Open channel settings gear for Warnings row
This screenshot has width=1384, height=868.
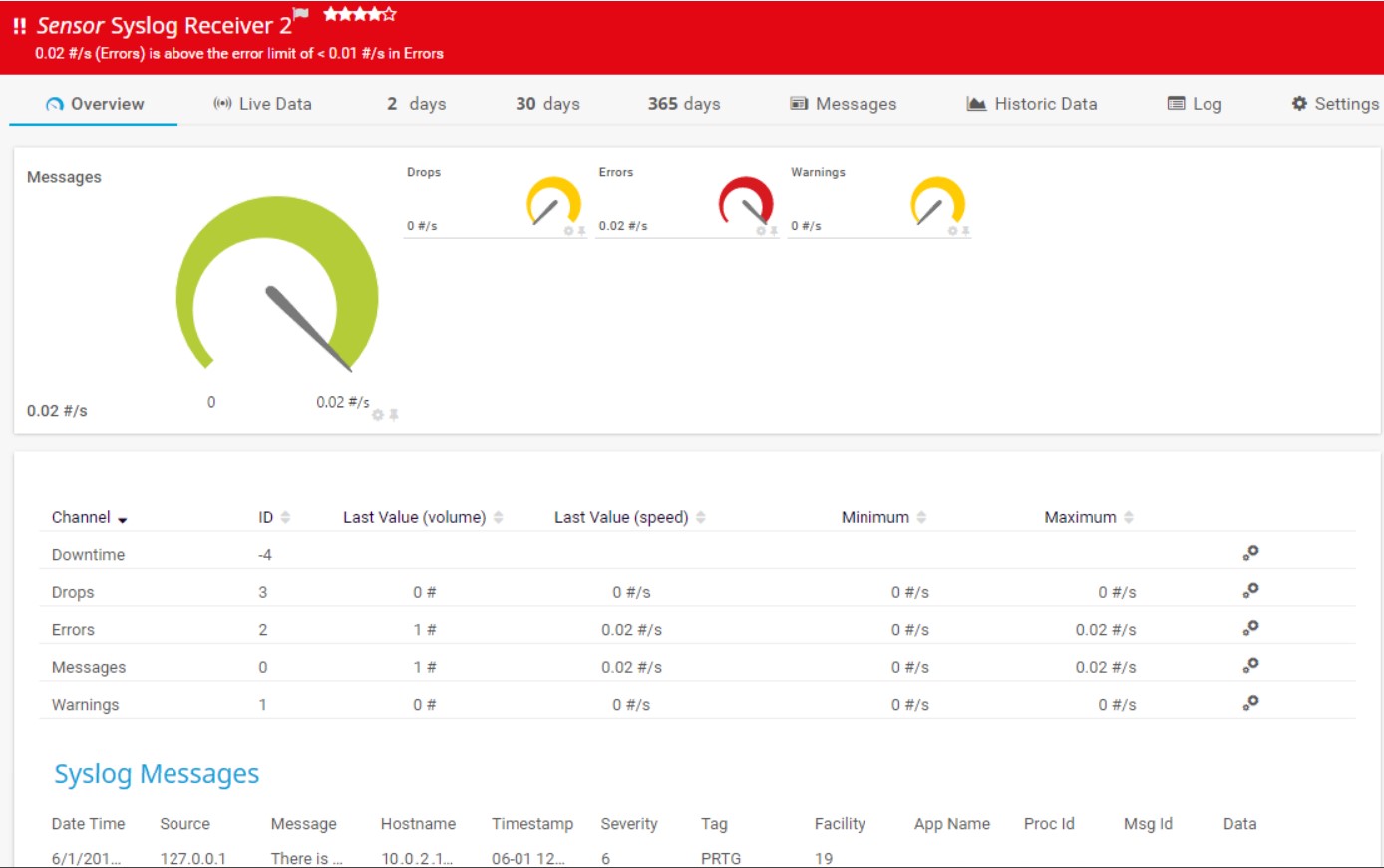tap(1250, 703)
